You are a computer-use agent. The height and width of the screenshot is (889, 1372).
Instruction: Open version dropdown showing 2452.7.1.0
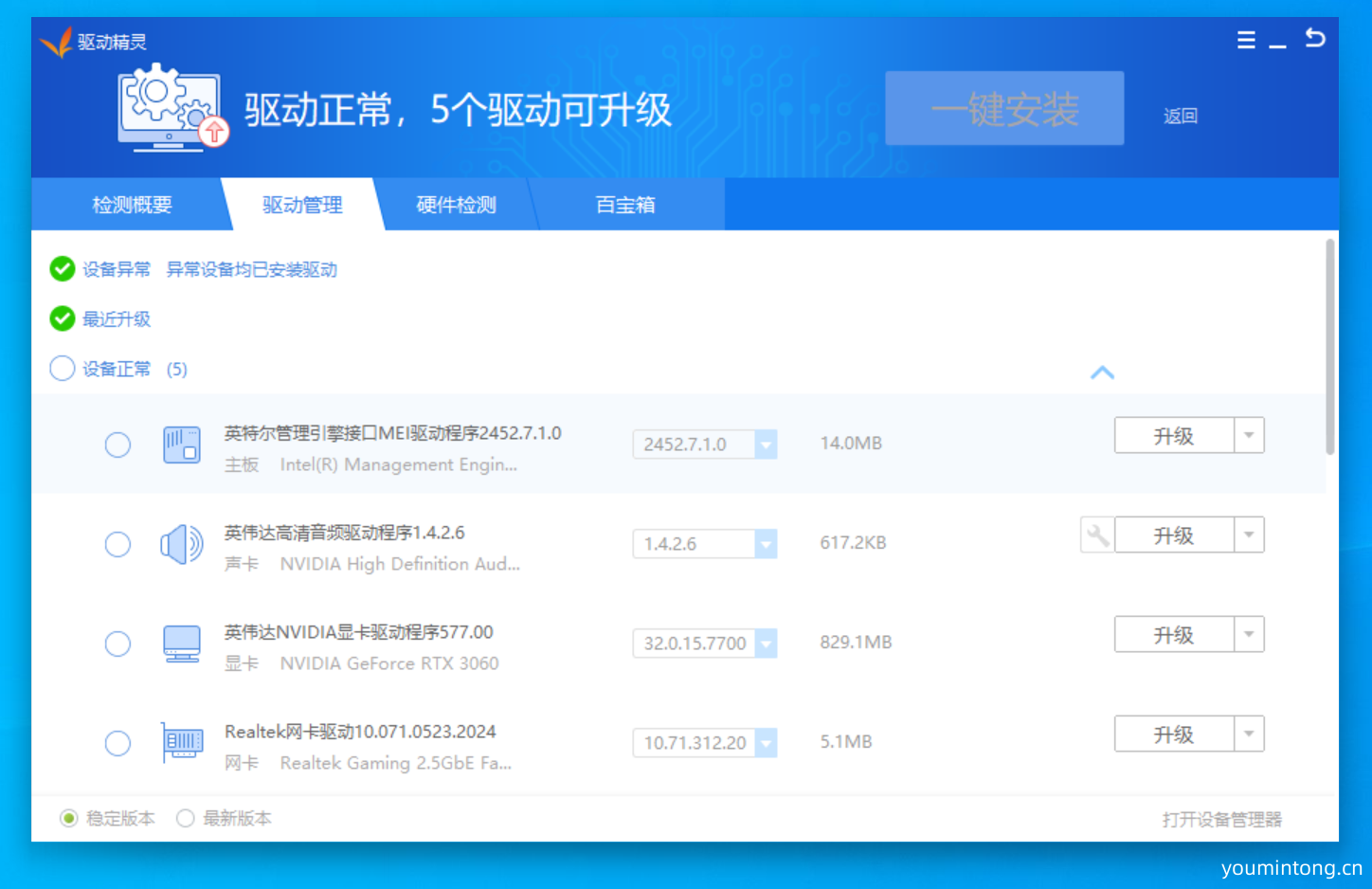coord(766,444)
